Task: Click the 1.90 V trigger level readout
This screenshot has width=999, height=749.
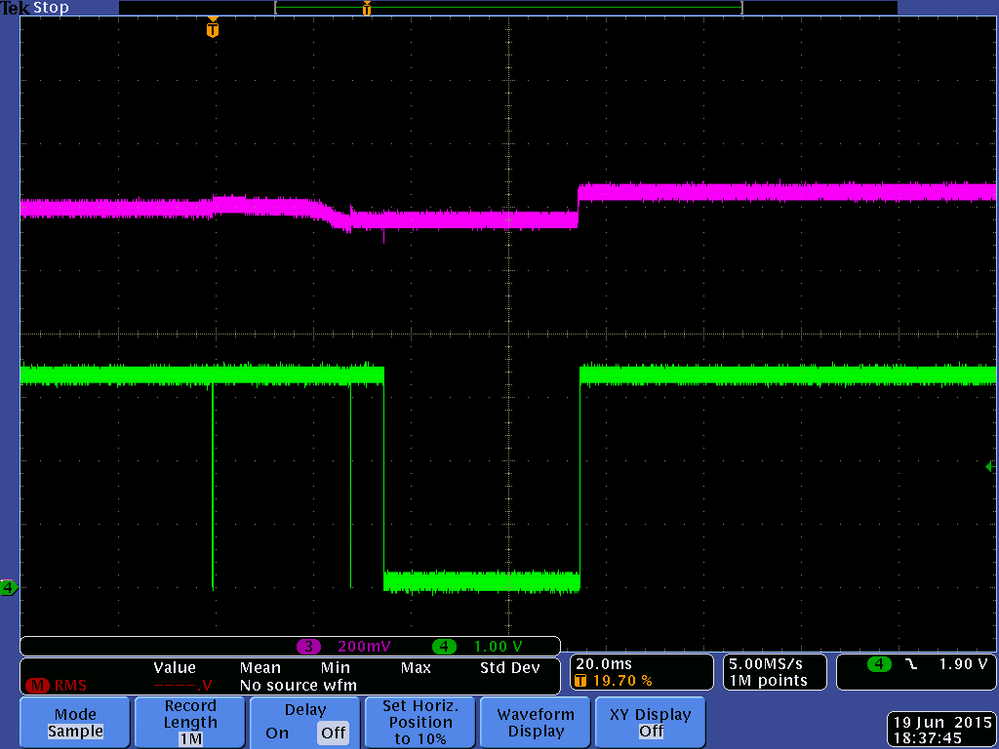Action: (963, 664)
